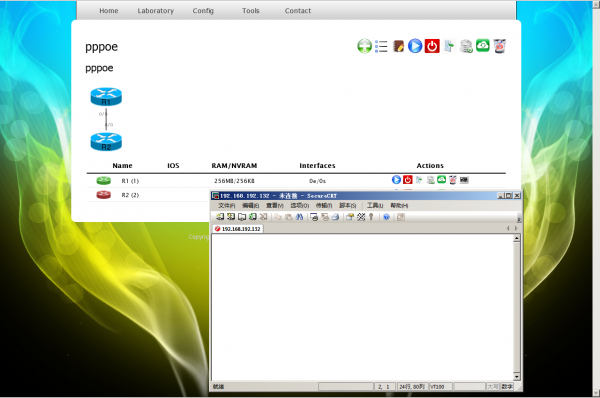Open R1 console via the monitor icon
Image resolution: width=600 pixels, height=398 pixels.
(464, 179)
